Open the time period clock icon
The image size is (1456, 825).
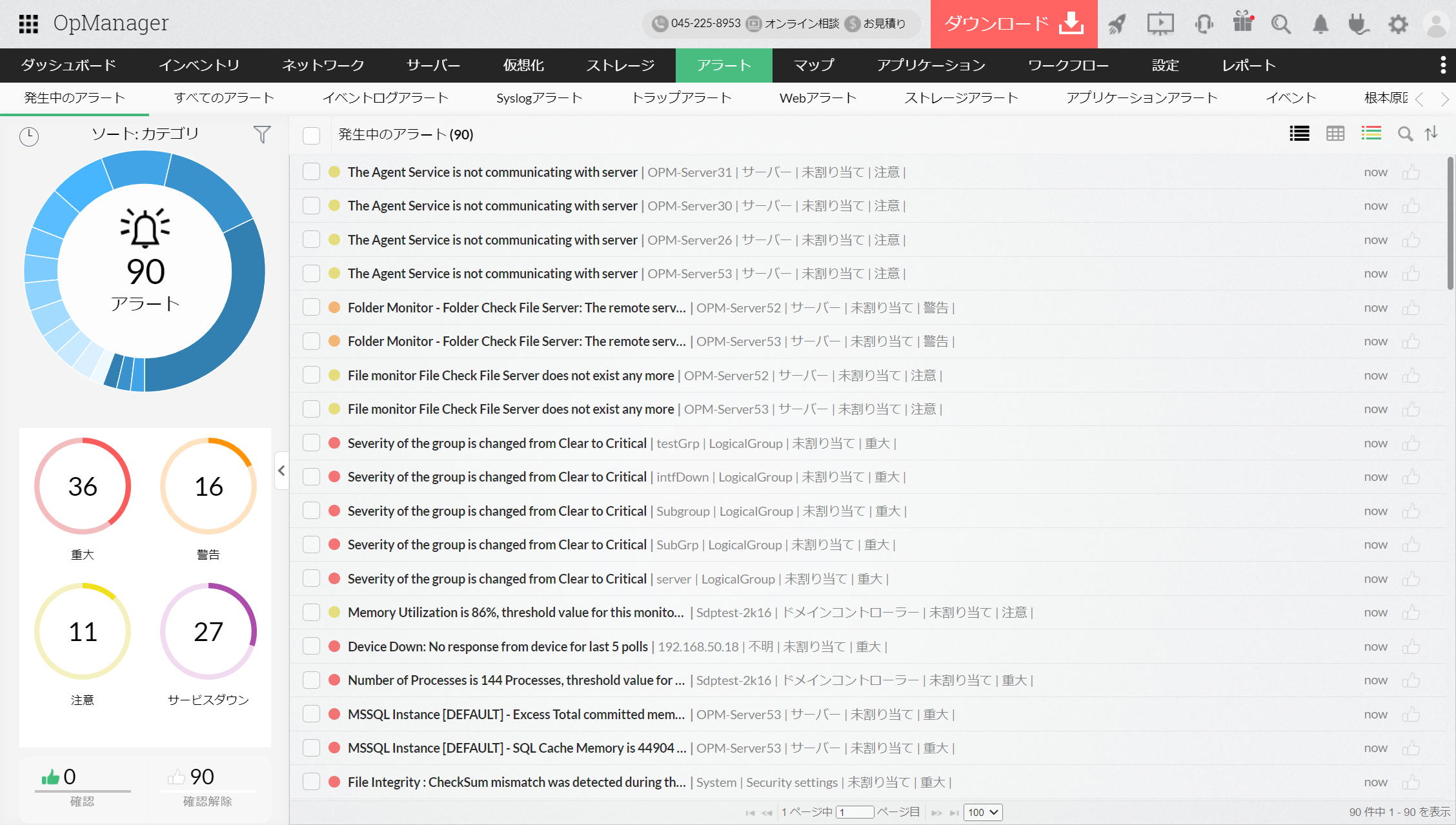(x=29, y=136)
